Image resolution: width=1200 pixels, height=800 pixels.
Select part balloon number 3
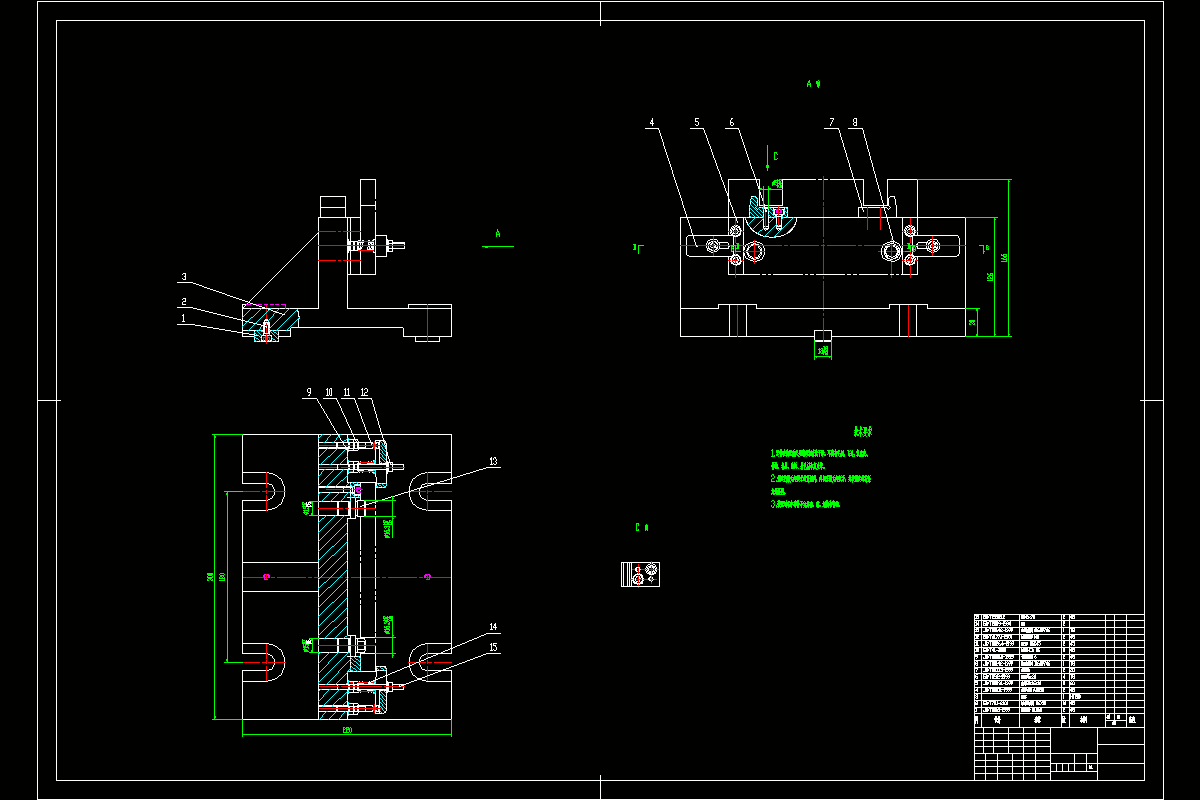pyautogui.click(x=184, y=277)
